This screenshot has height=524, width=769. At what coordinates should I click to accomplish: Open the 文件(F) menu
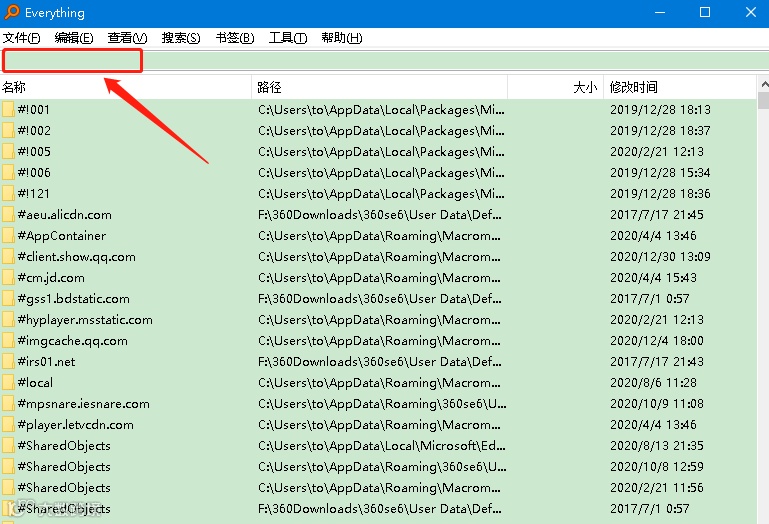[x=21, y=38]
